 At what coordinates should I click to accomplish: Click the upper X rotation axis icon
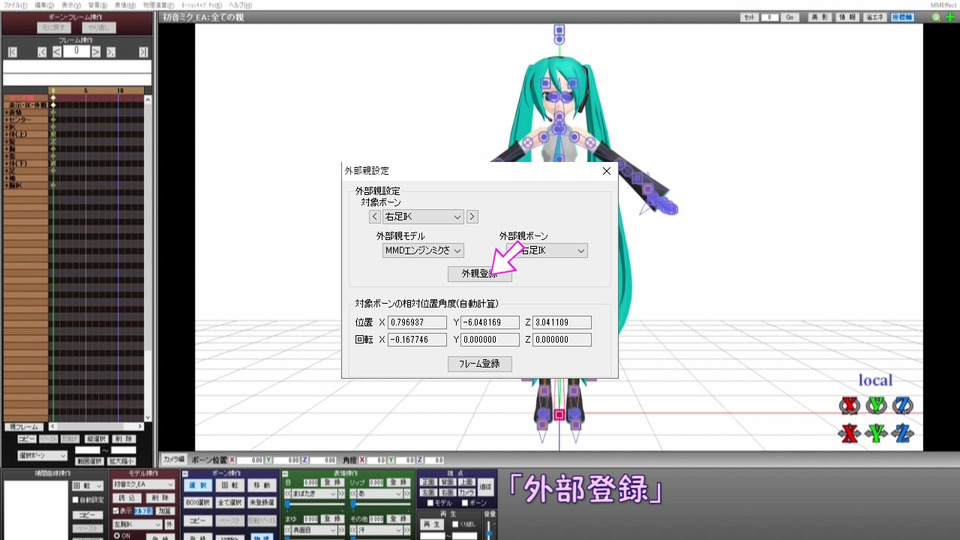[x=849, y=405]
